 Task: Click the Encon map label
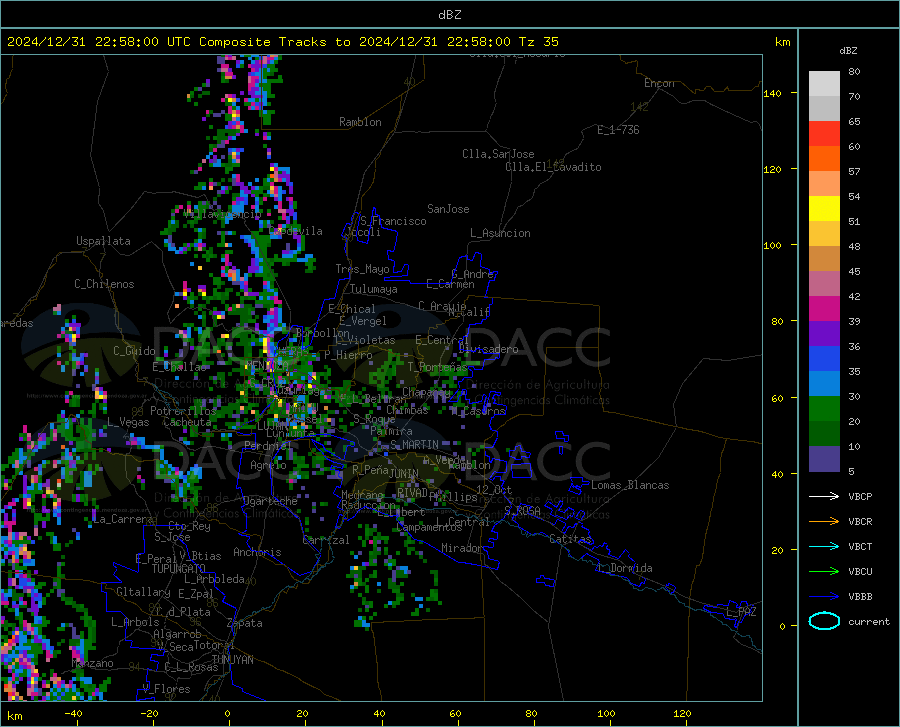(x=659, y=83)
